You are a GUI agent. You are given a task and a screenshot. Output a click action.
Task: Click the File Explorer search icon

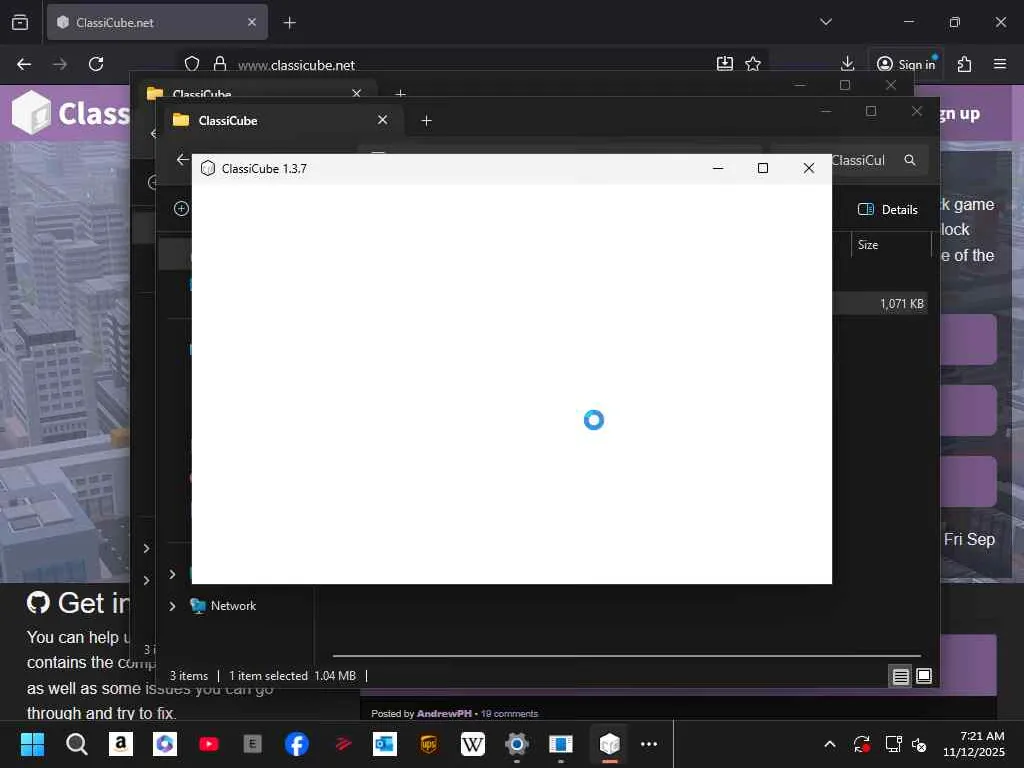910,160
